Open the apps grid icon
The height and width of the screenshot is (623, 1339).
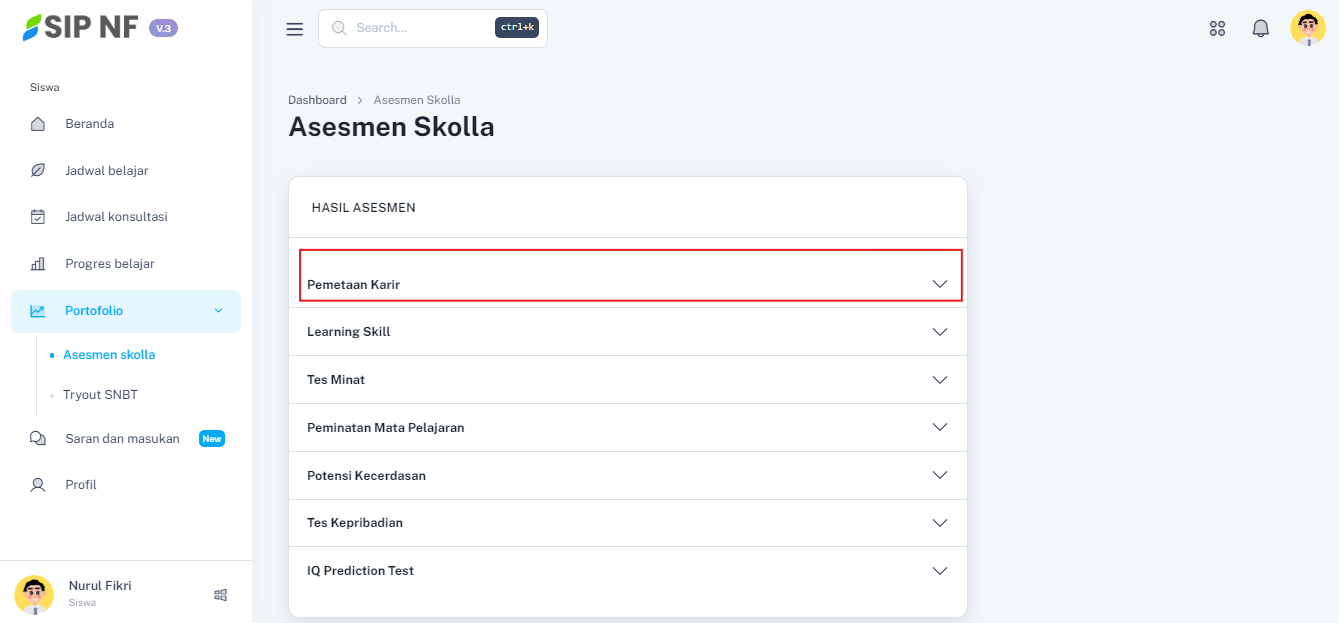tap(1217, 29)
